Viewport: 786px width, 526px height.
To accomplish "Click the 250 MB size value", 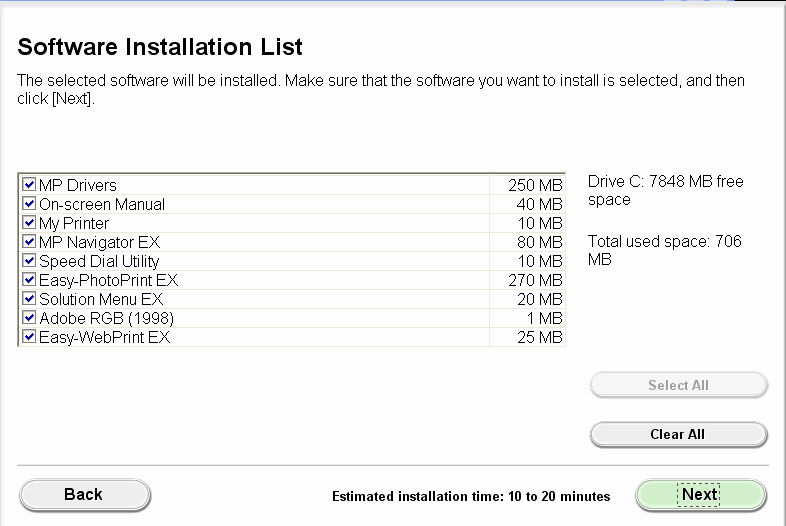I will tap(535, 185).
